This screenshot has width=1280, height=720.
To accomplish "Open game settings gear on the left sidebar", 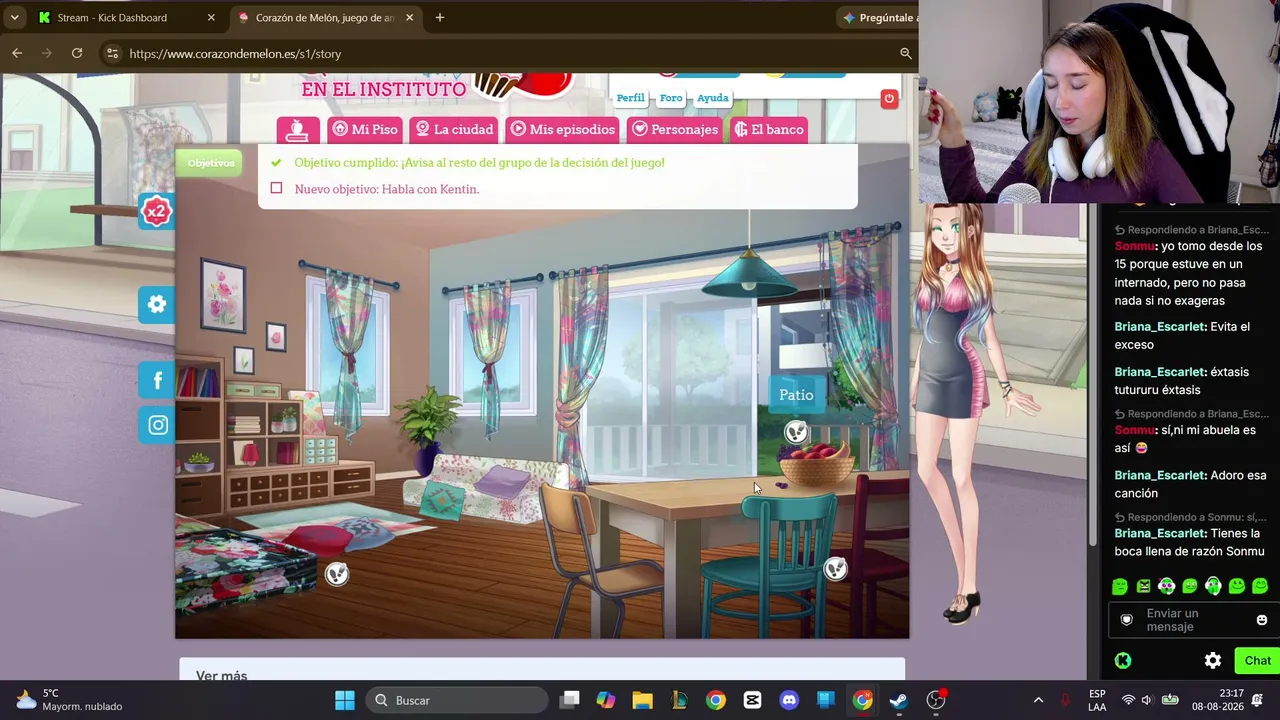I will coord(157,305).
